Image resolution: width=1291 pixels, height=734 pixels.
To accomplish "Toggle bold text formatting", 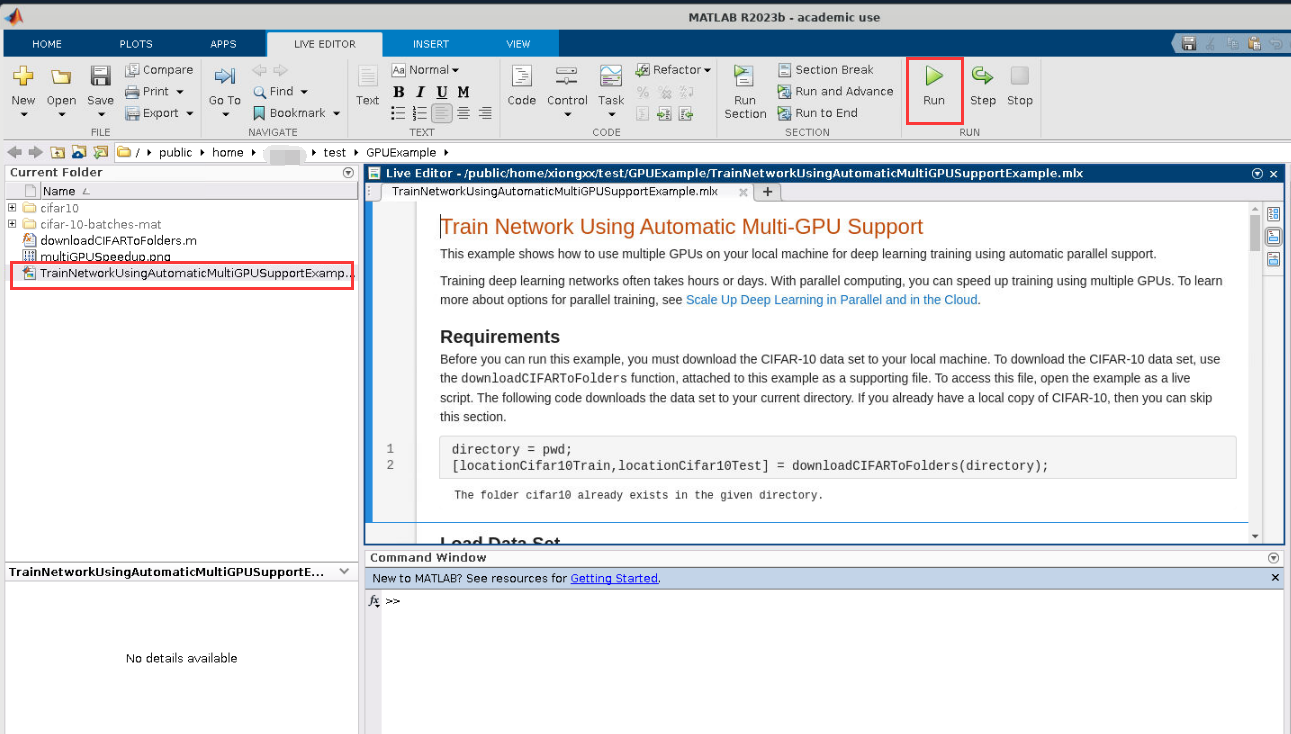I will coord(399,92).
